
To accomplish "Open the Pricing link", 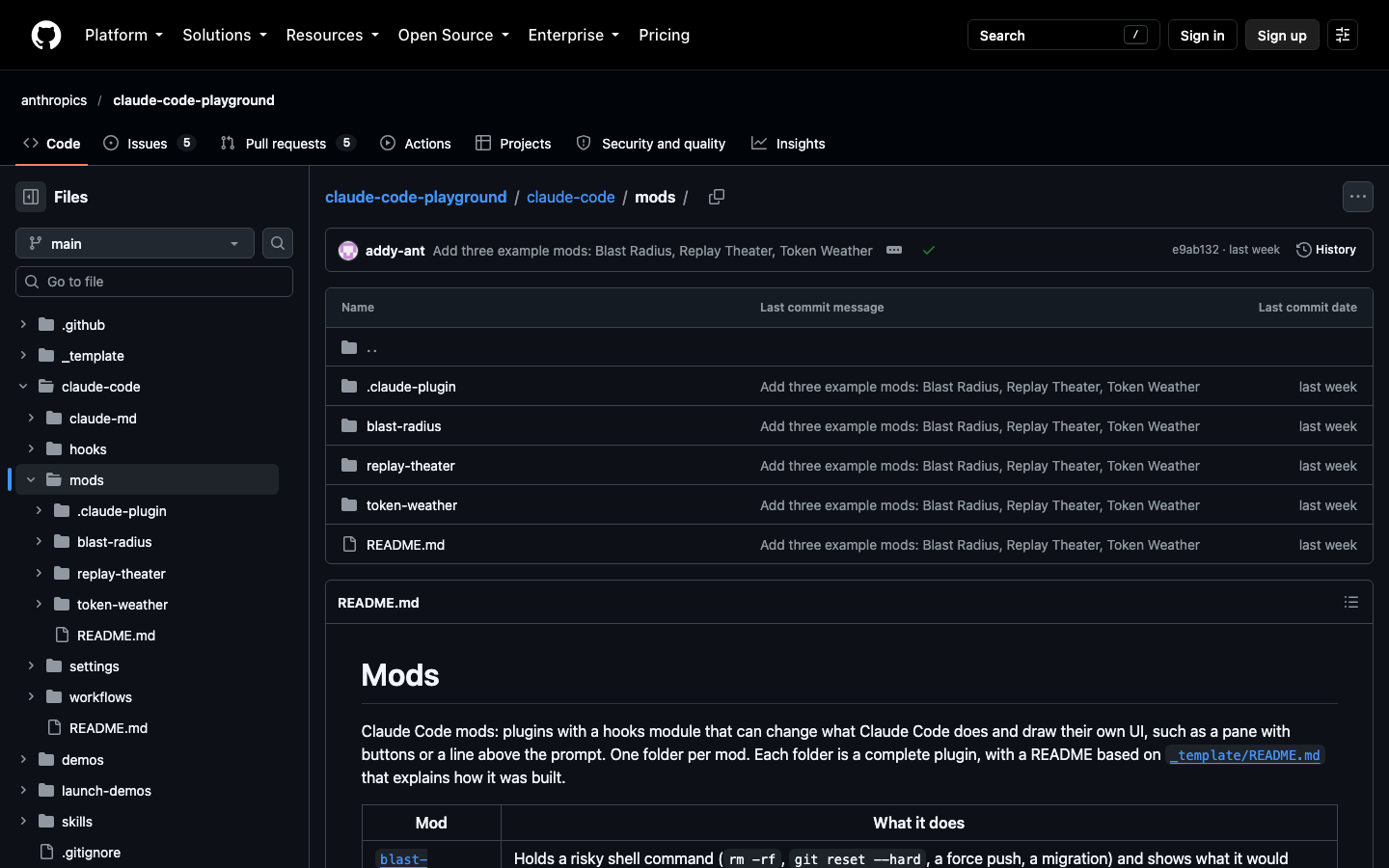I will click(664, 35).
